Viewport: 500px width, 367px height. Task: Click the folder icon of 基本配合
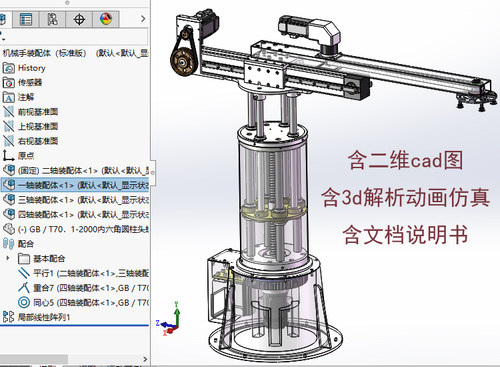coord(24,258)
